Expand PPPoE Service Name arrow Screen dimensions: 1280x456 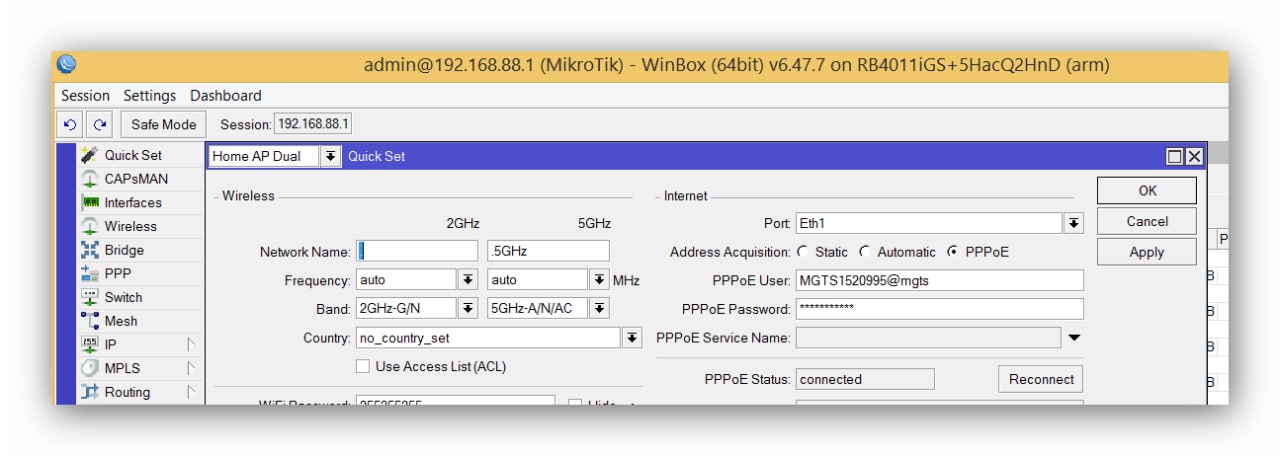[1074, 338]
